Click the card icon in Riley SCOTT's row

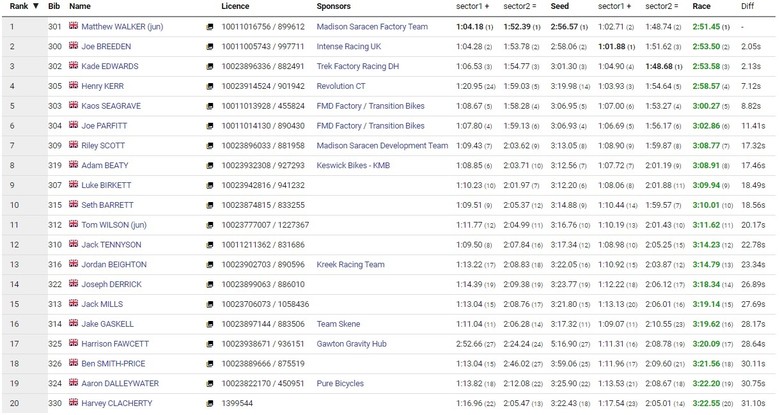(210, 145)
